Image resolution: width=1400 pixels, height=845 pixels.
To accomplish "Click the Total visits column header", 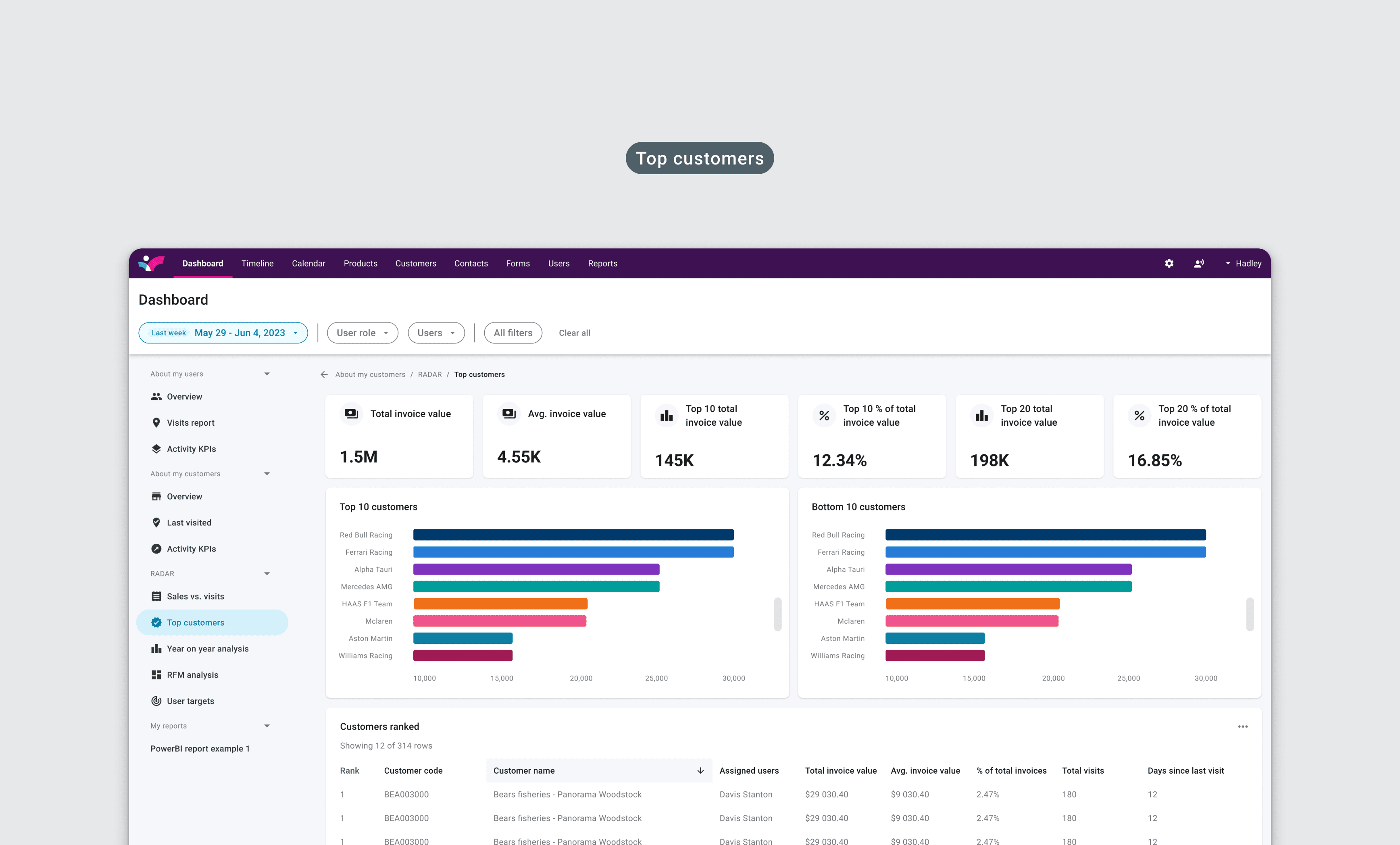I will point(1083,771).
